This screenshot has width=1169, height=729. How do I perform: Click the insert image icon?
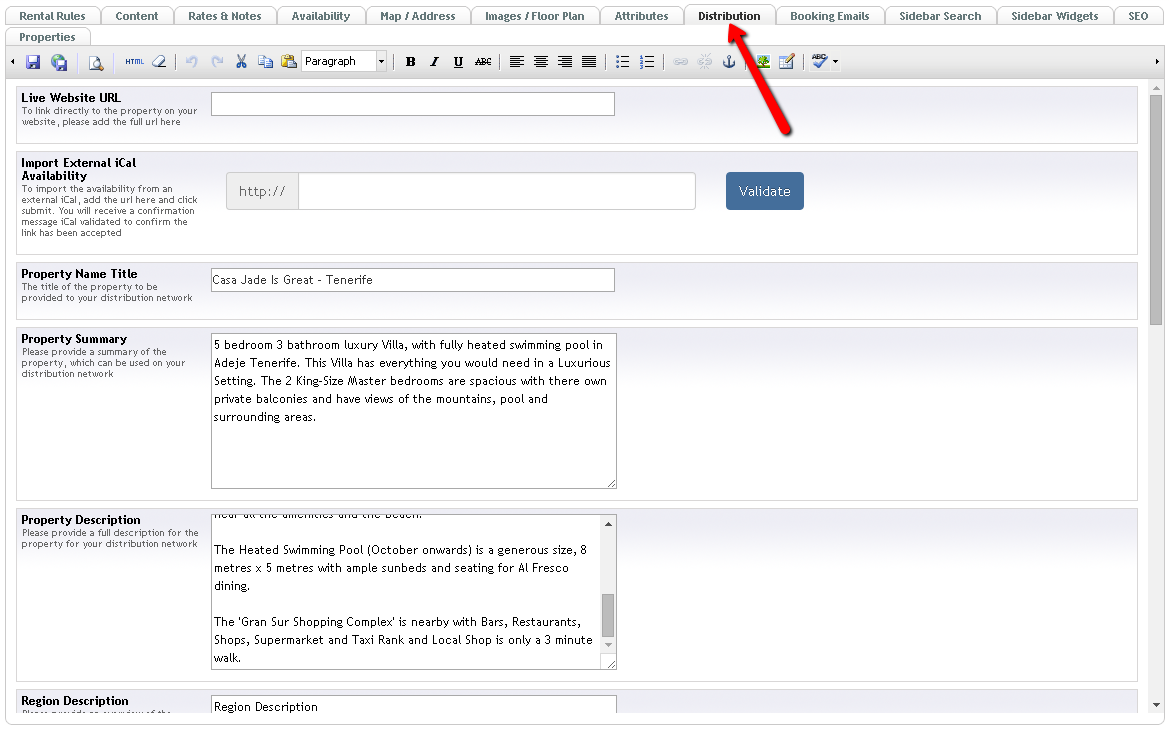(x=763, y=62)
